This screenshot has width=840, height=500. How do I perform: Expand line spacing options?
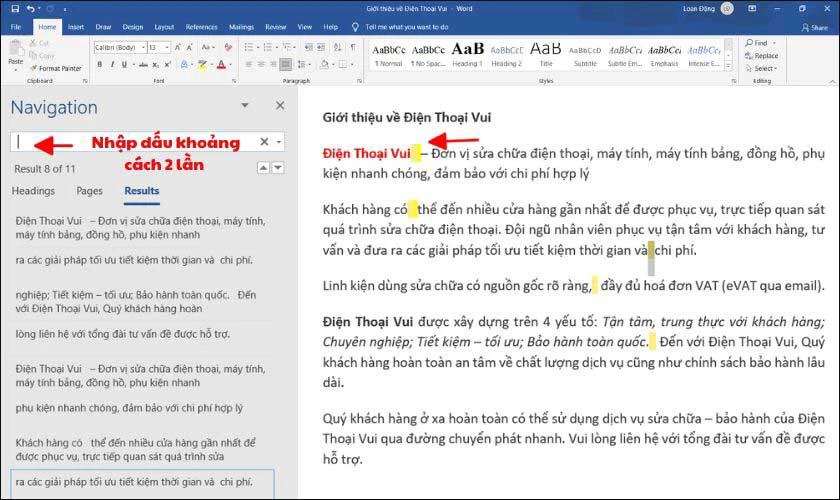304,64
